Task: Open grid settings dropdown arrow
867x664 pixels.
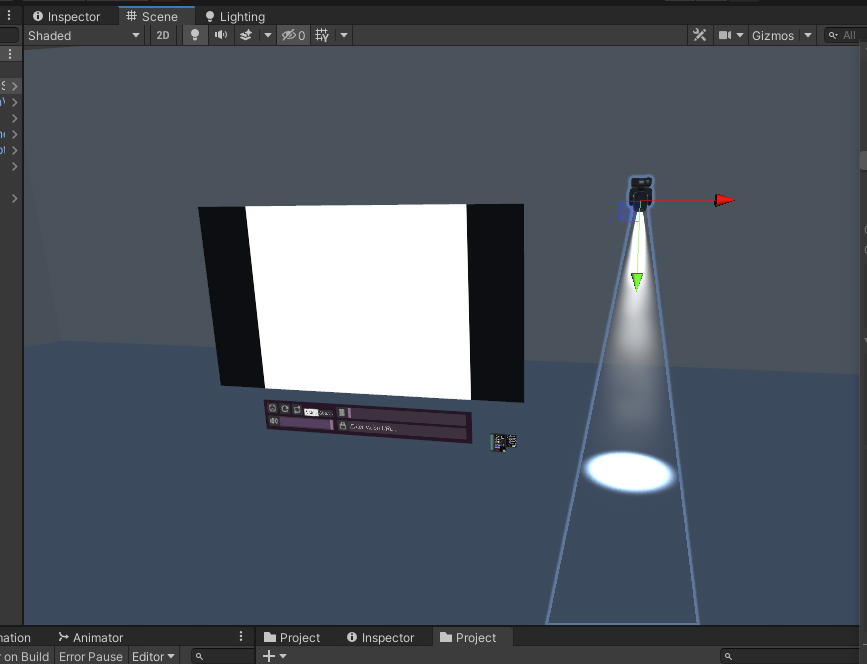Action: tap(344, 35)
